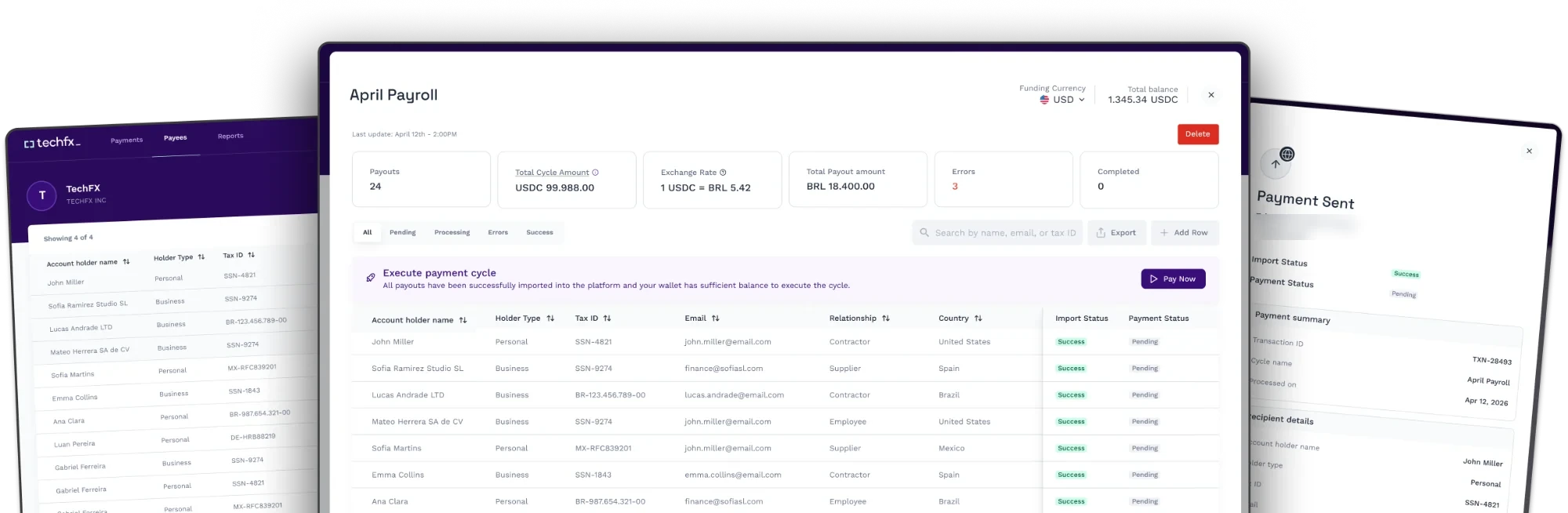Switch to the Processing filter tab
Viewport: 1568px width, 513px height.
[452, 232]
